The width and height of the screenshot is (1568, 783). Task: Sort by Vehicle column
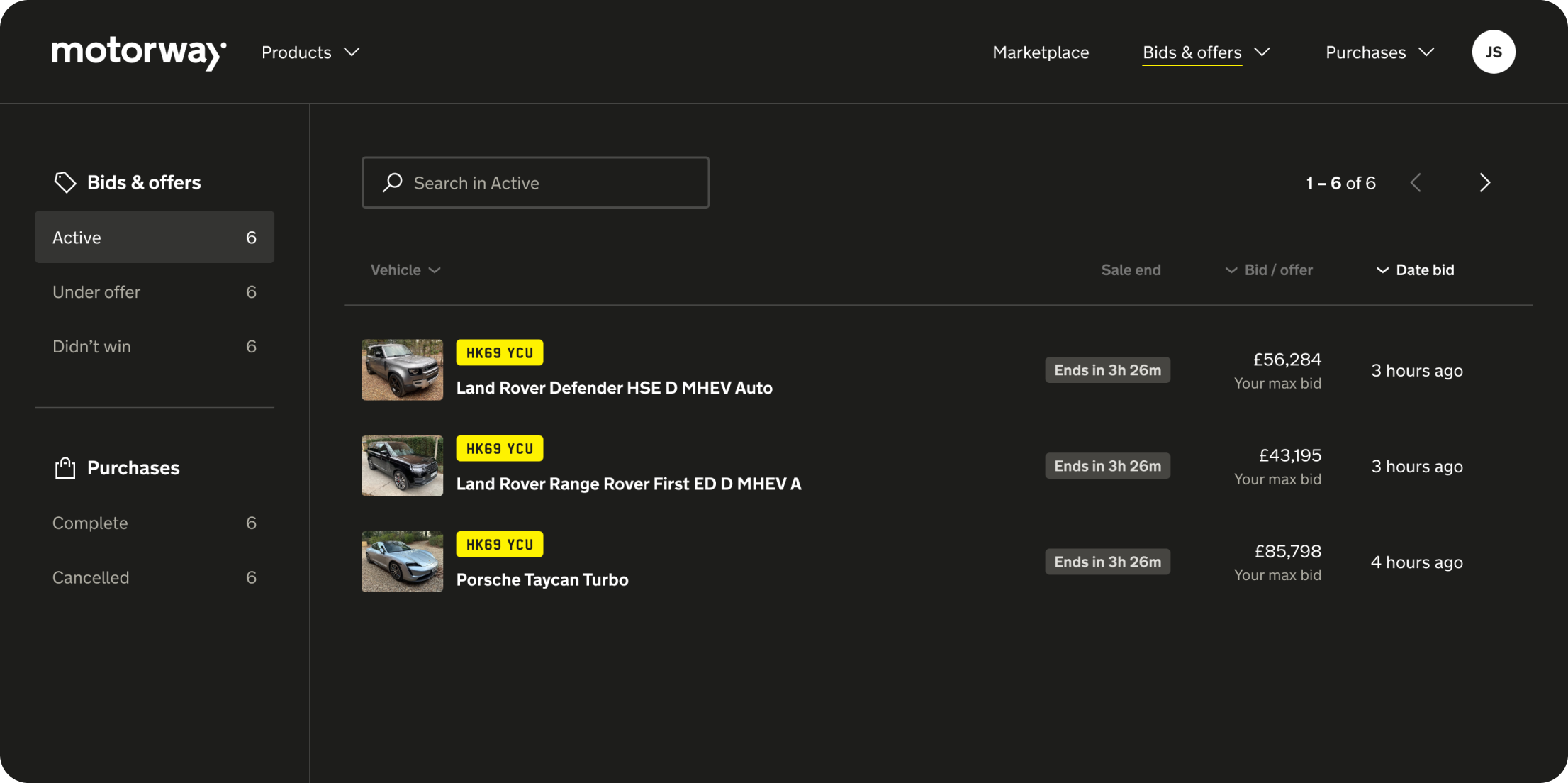pyautogui.click(x=405, y=270)
